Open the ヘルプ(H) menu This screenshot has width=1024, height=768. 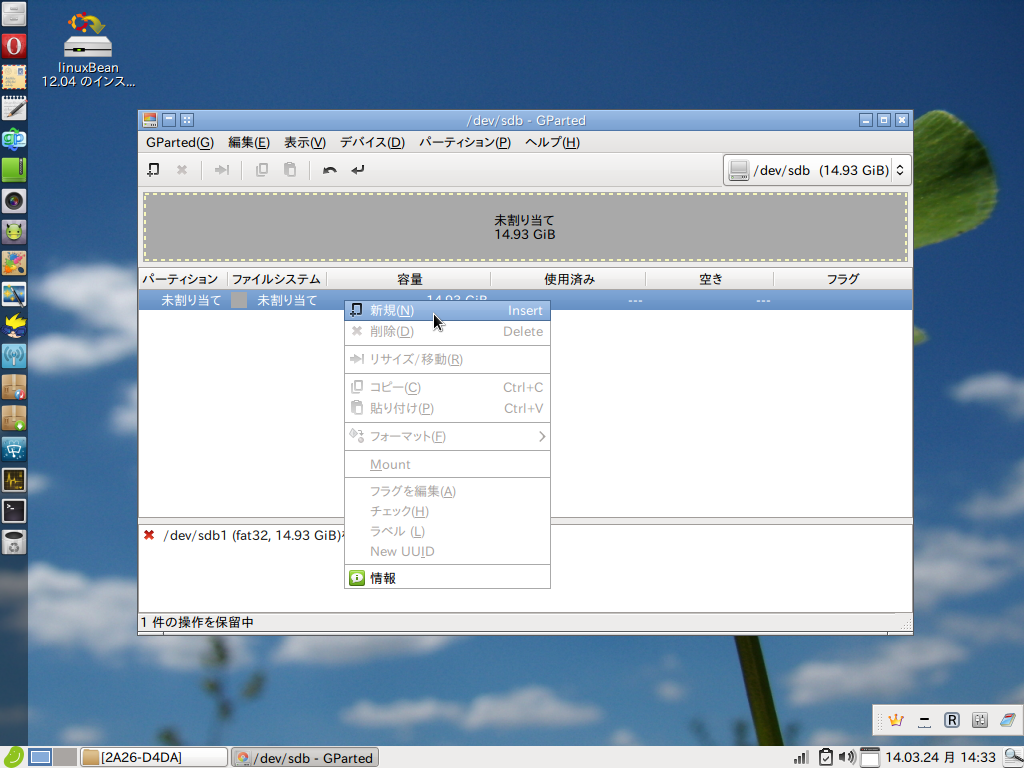pos(552,142)
